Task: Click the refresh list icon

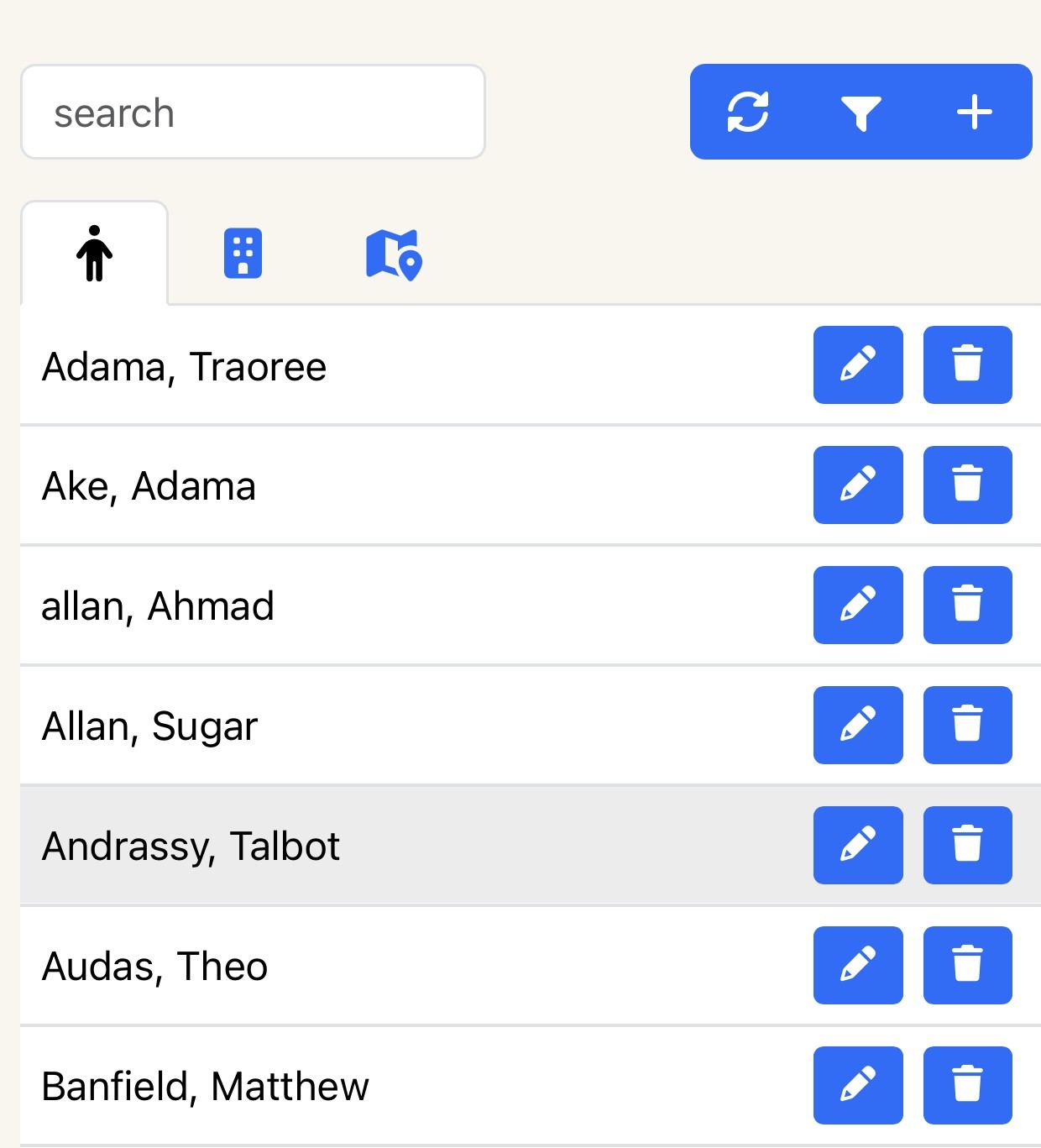Action: (x=748, y=112)
